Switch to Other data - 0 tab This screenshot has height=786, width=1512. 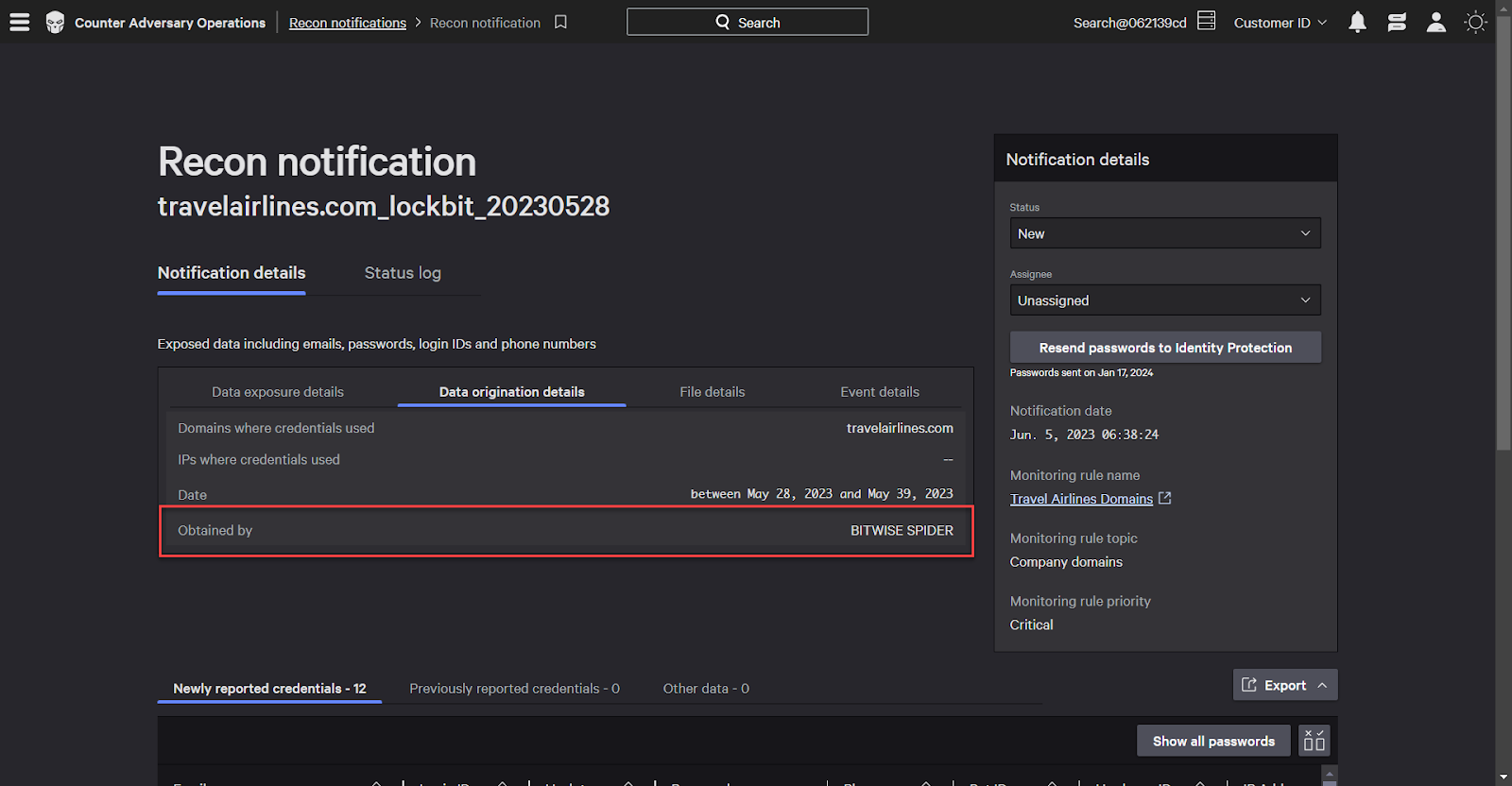[706, 689]
